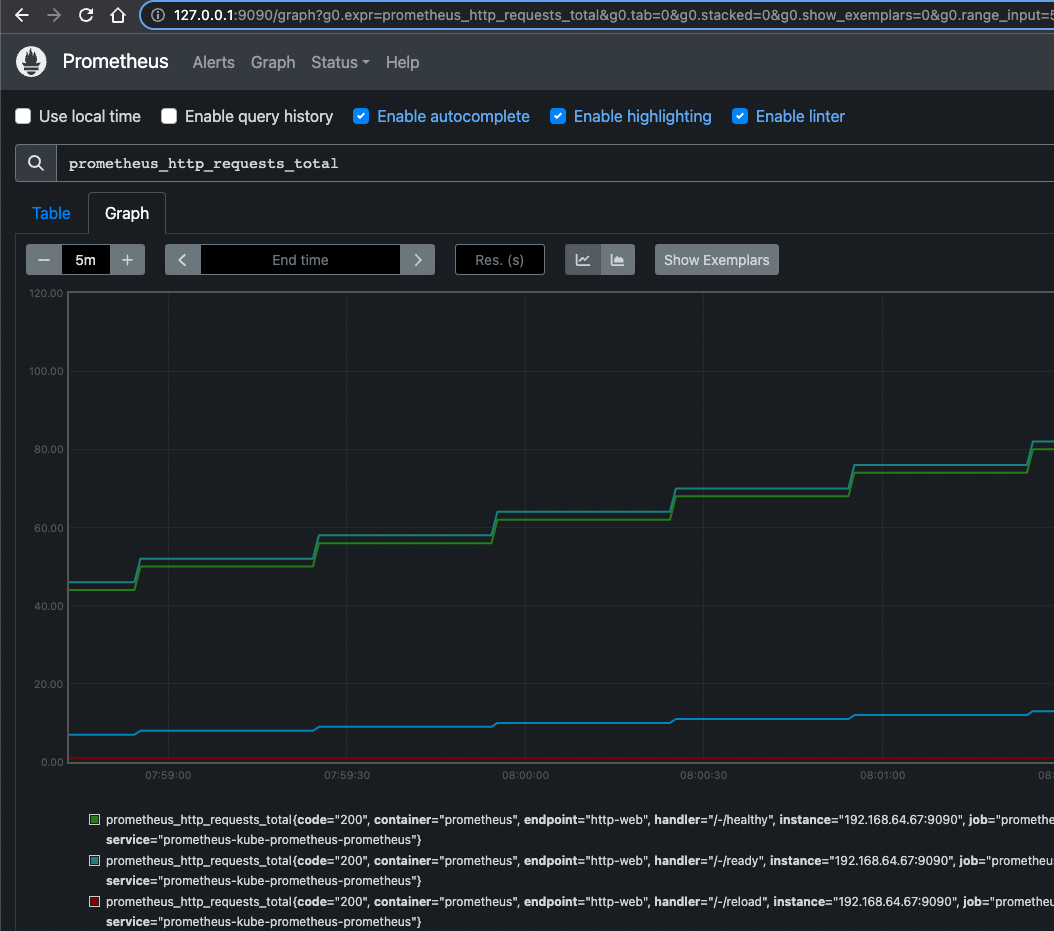The height and width of the screenshot is (931, 1054).
Task: Click the Prometheus brand title link
Action: coord(116,62)
